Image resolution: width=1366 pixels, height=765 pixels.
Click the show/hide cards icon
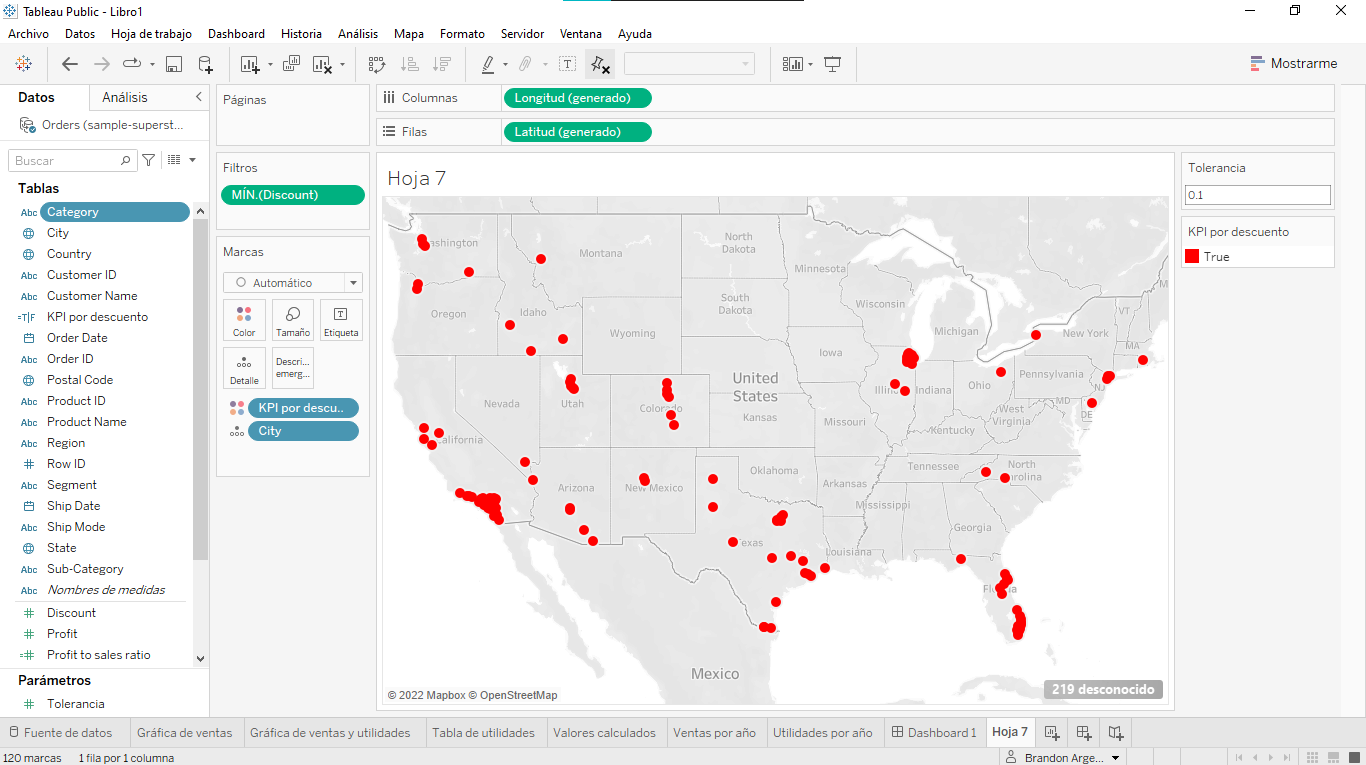(793, 64)
